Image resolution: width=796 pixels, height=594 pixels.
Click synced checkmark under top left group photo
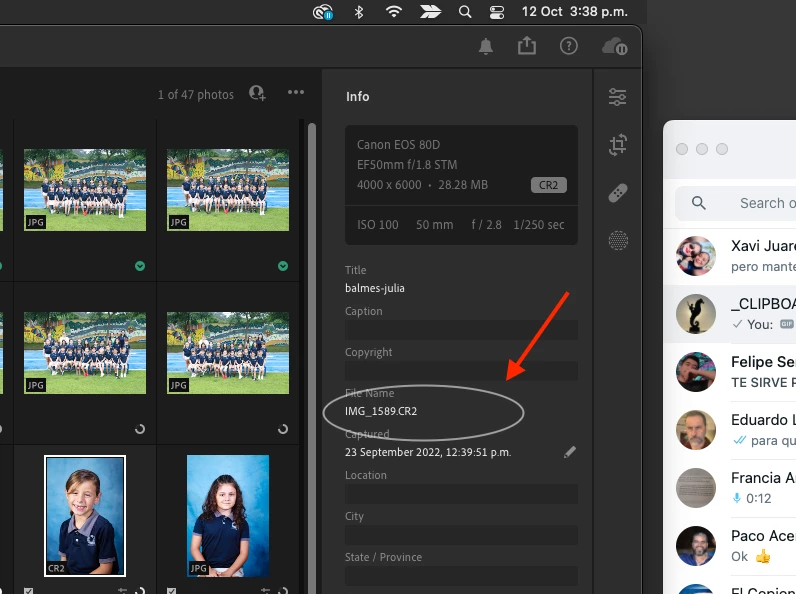(x=140, y=266)
